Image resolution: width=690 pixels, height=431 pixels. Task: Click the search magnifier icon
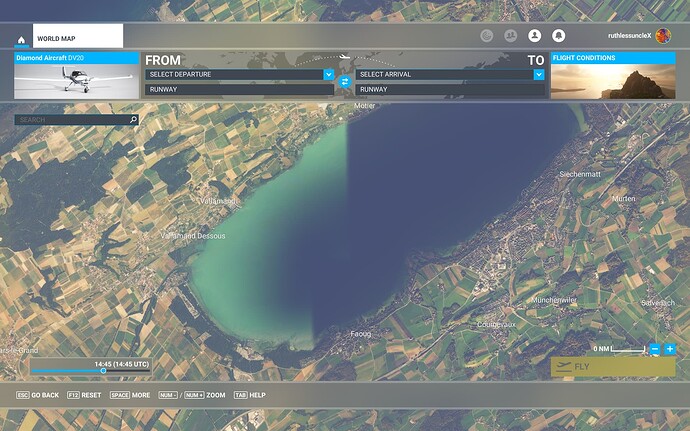point(133,120)
